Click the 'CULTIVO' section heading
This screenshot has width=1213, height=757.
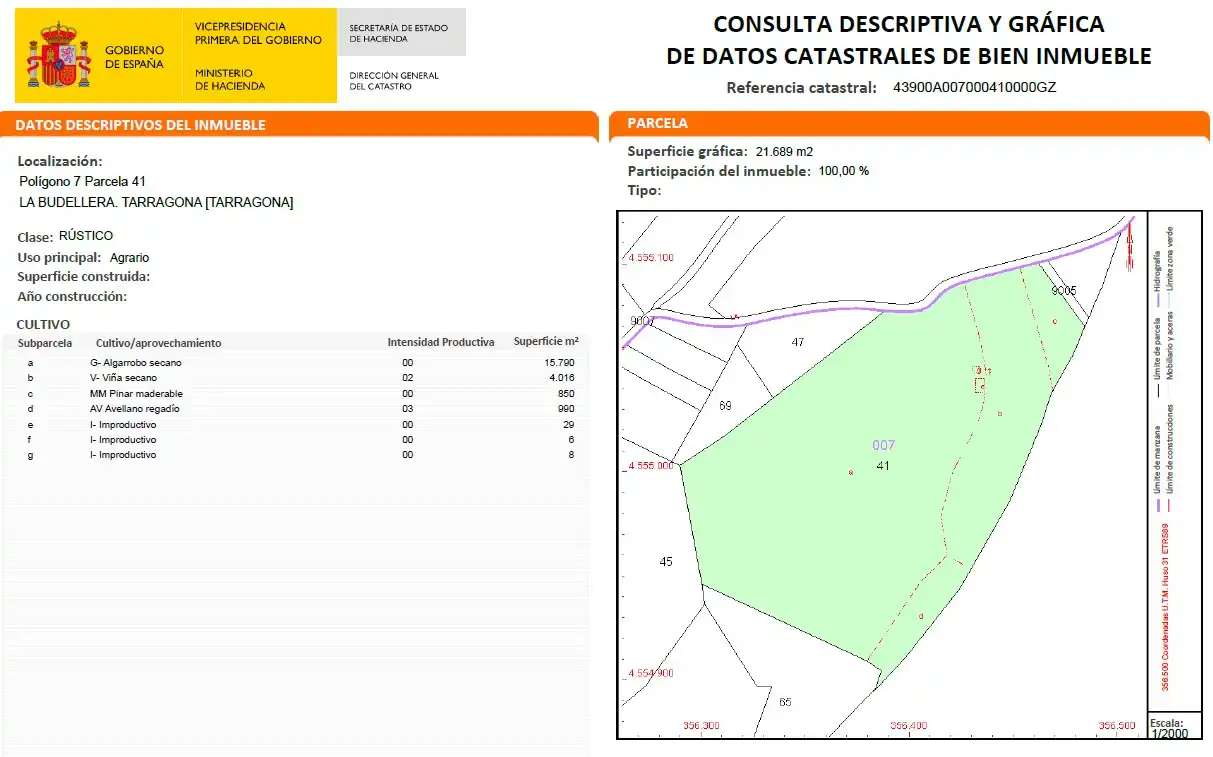point(43,325)
